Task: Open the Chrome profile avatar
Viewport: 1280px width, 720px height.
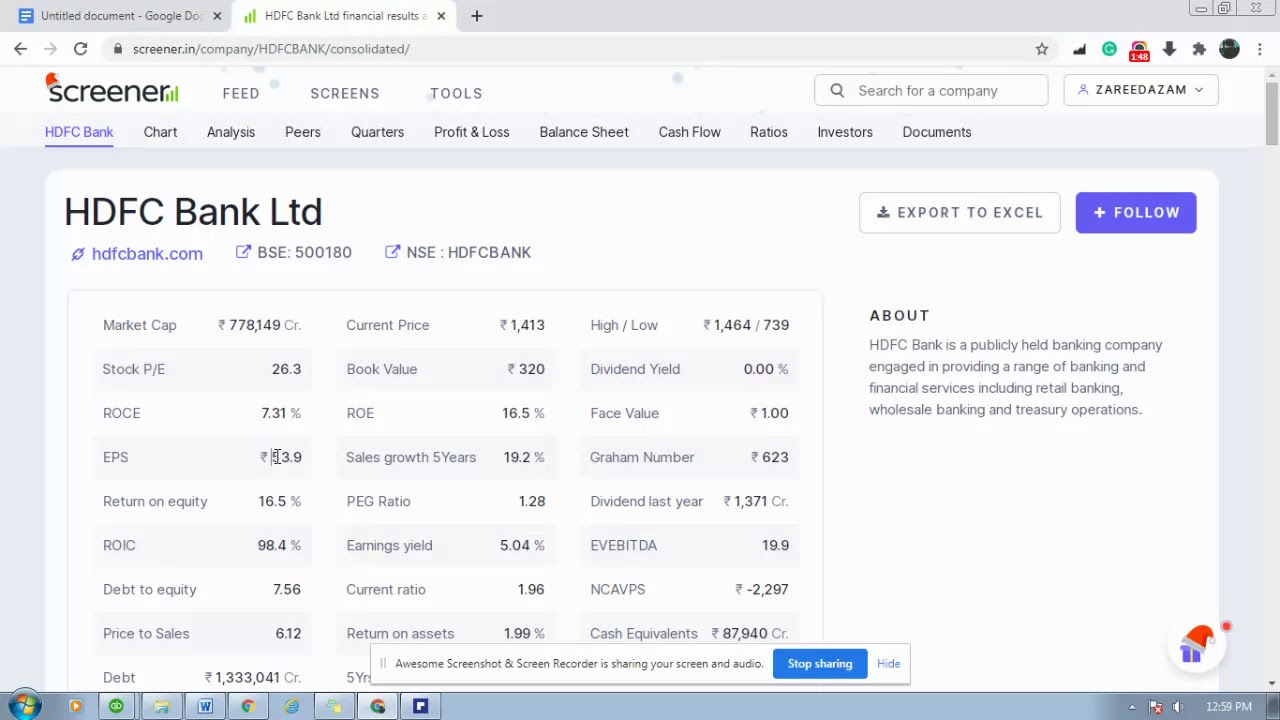Action: coord(1229,48)
